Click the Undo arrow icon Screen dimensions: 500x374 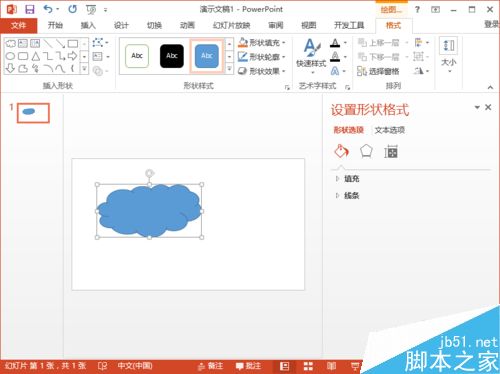click(48, 9)
